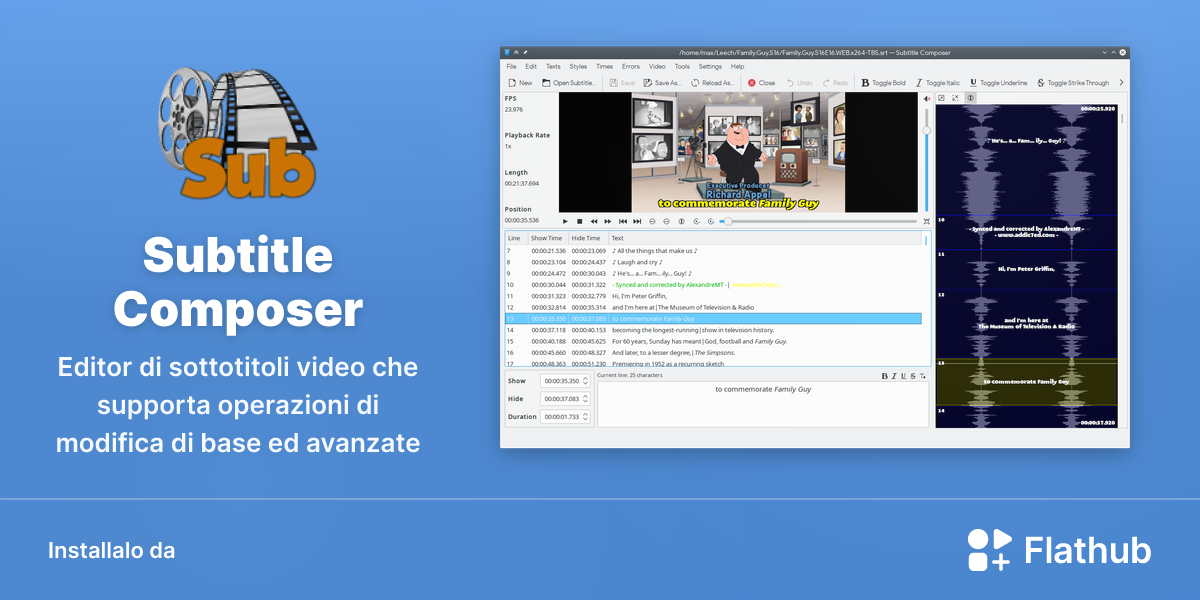Click the rewind (seek backward) button
Viewport: 1200px width, 600px height.
594,221
